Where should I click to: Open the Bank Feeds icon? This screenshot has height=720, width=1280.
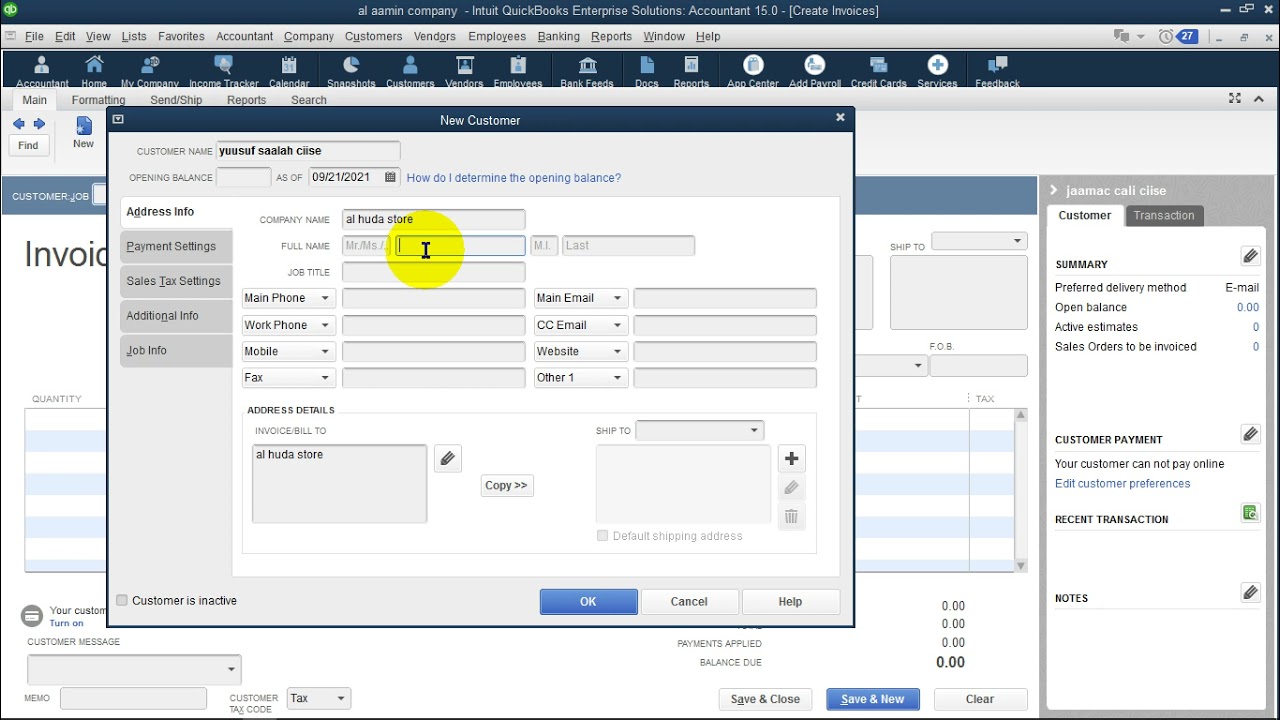coord(587,70)
